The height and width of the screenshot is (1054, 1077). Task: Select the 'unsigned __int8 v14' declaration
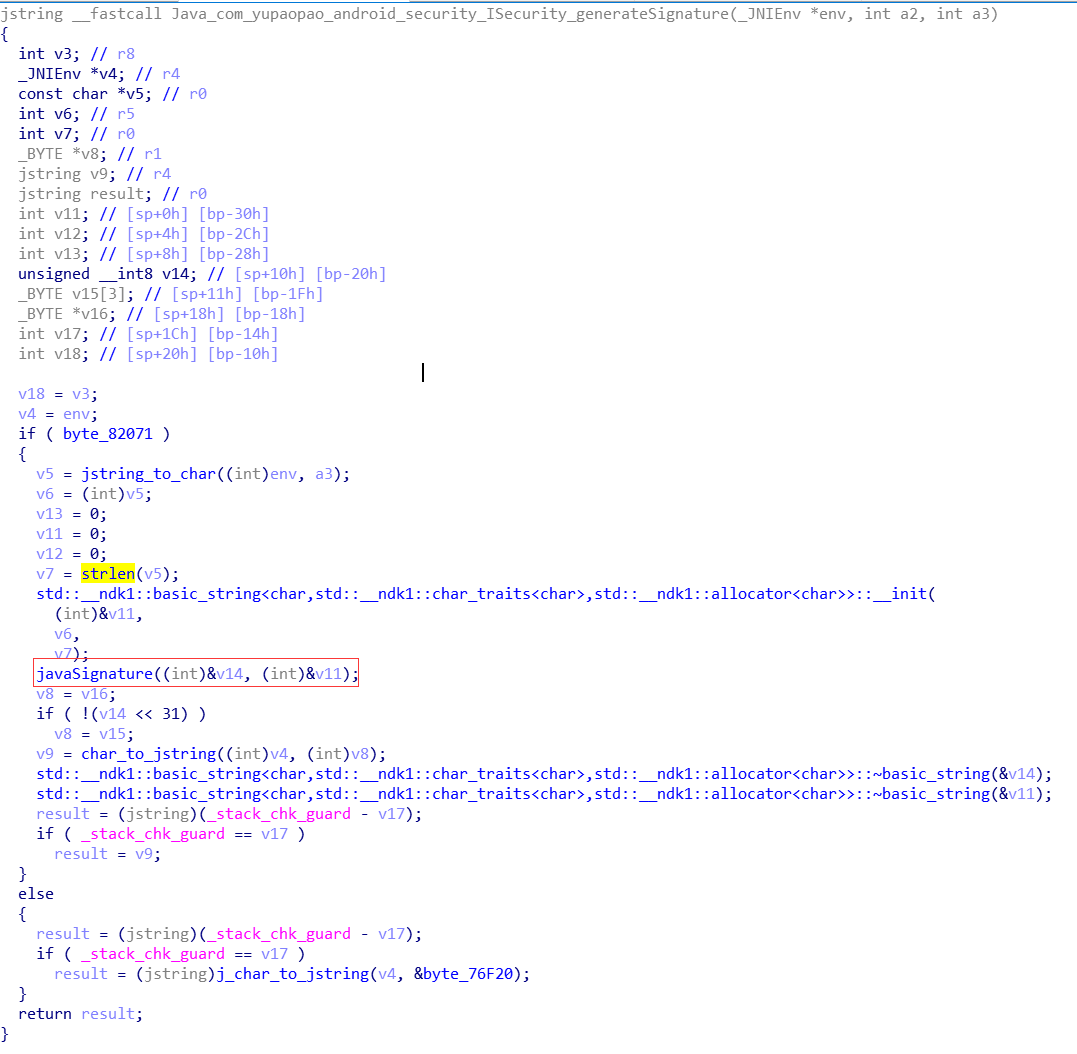tap(100, 274)
